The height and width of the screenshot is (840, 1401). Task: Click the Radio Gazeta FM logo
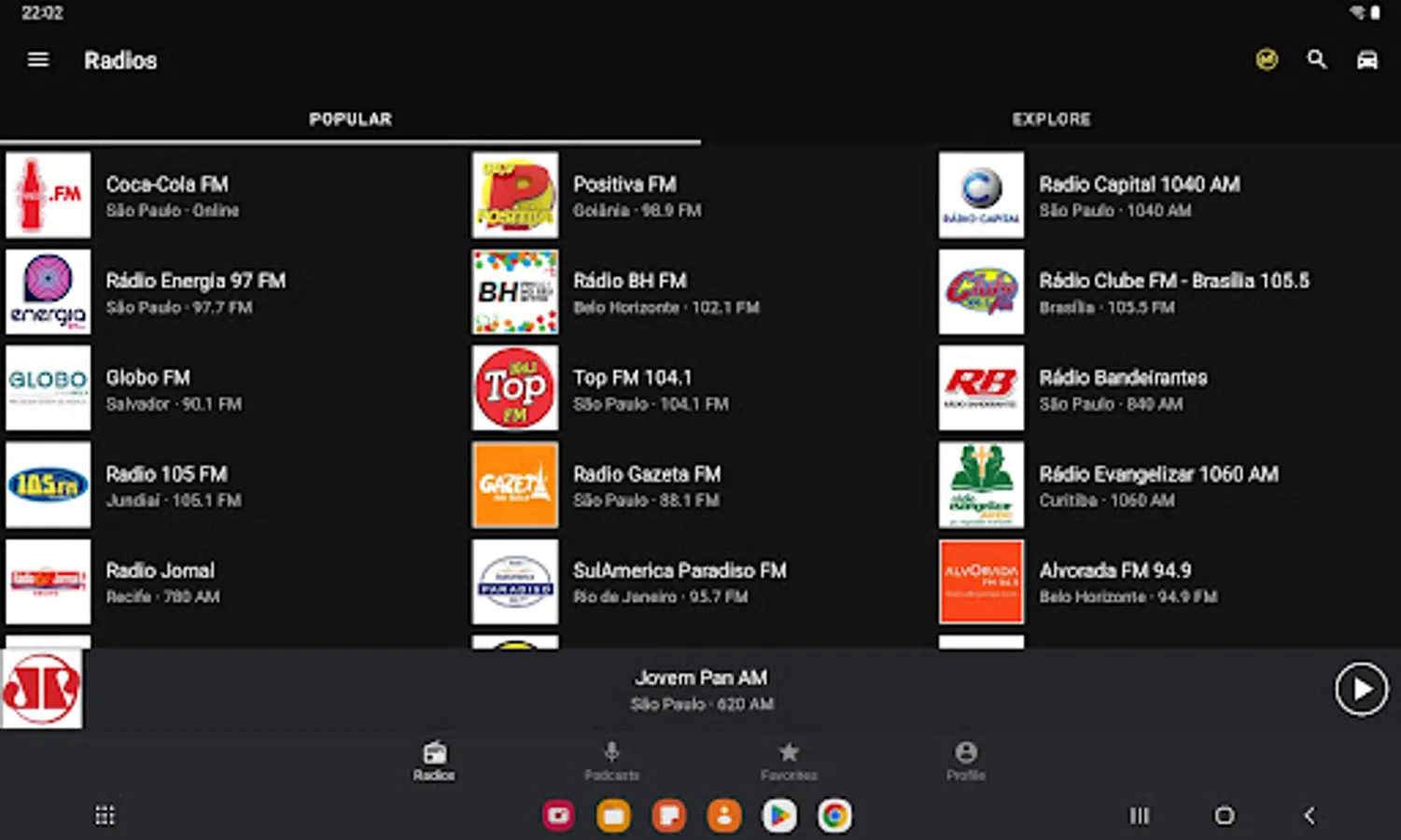click(515, 484)
